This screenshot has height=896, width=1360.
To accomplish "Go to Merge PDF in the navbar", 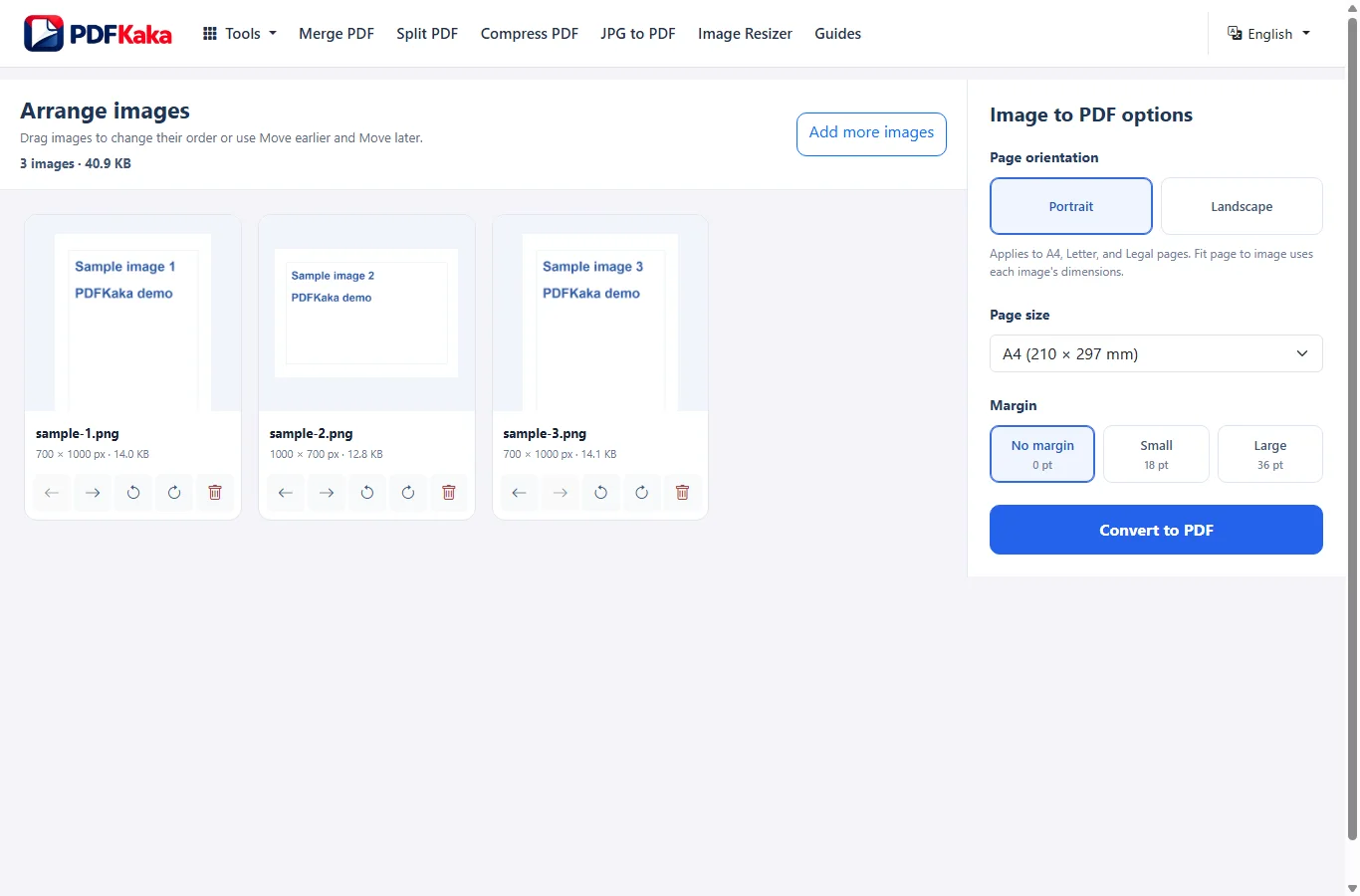I will 337,34.
